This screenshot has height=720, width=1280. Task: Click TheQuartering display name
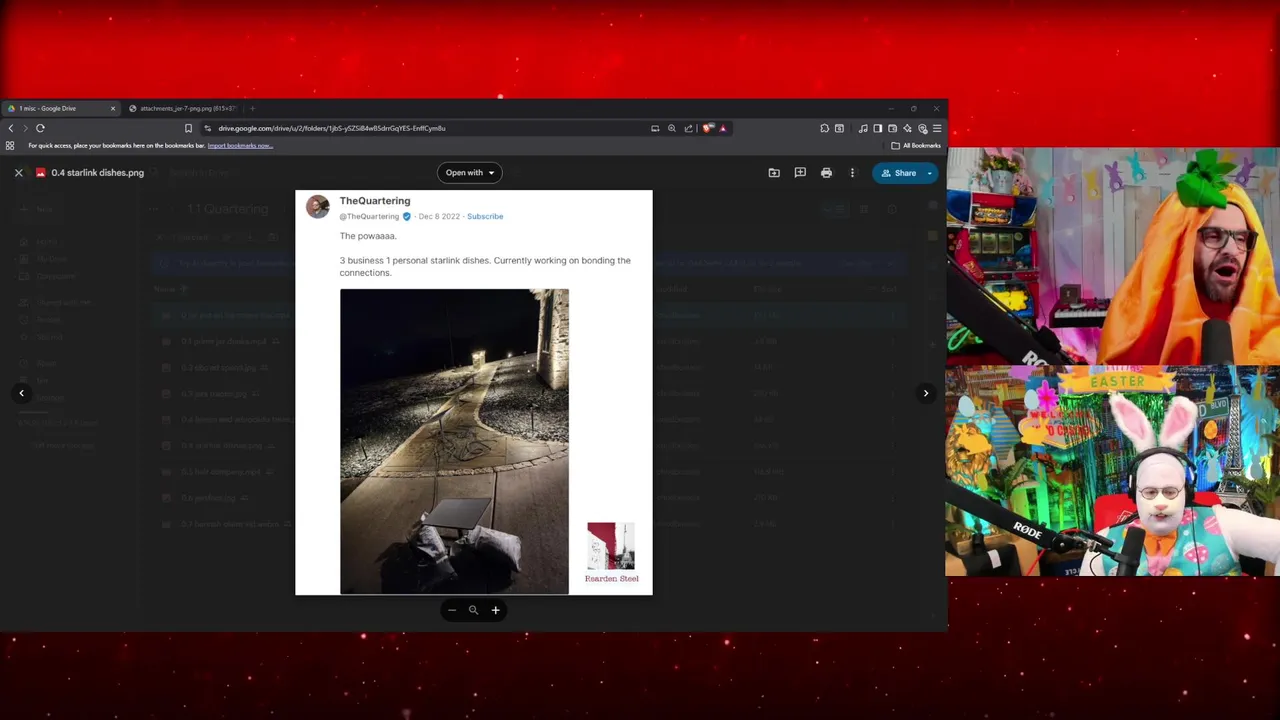pyautogui.click(x=375, y=201)
